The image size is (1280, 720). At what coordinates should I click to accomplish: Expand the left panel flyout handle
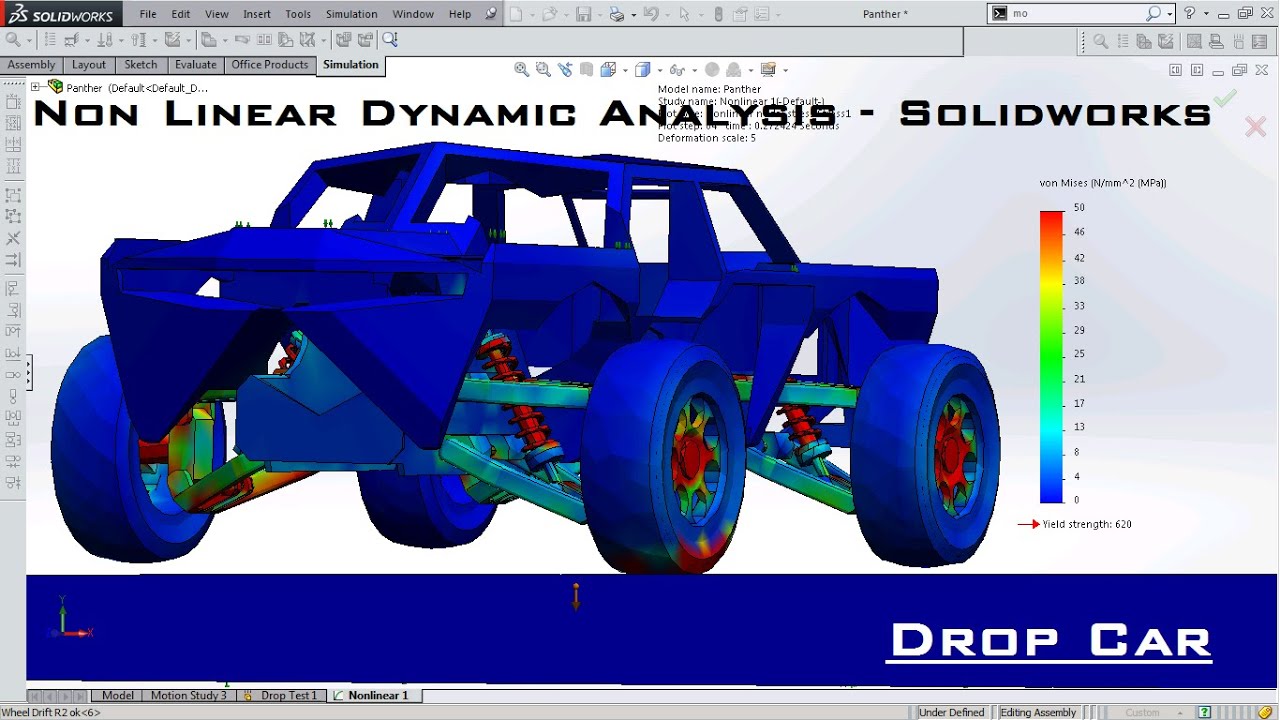[x=28, y=374]
